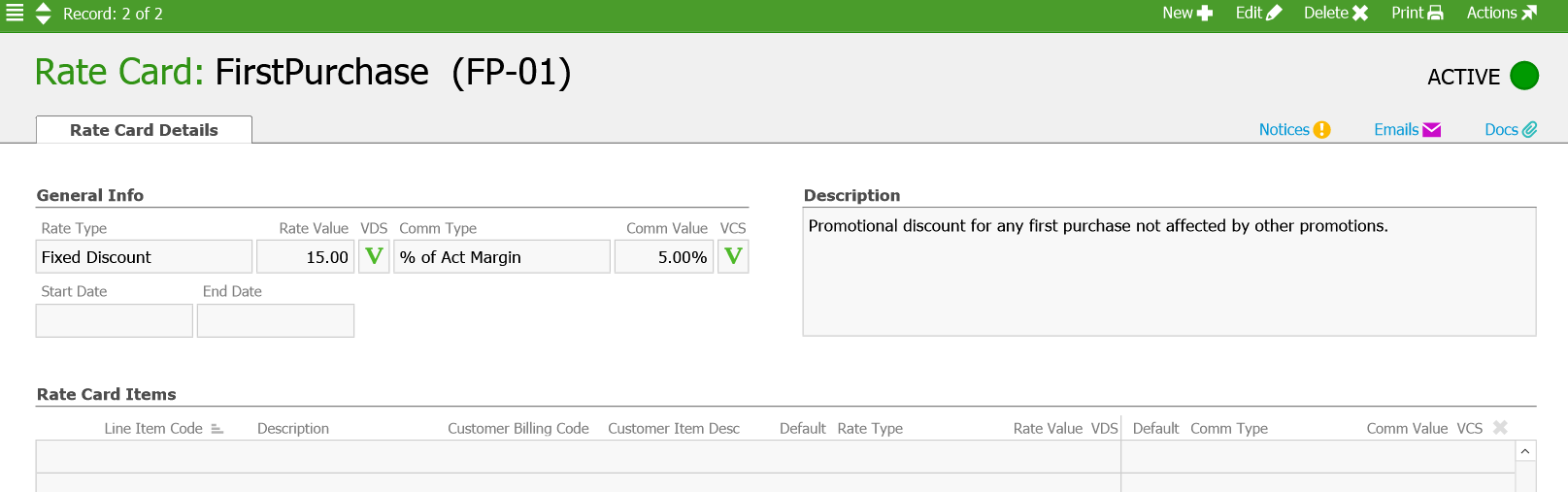Sort by Line Item Code icon
The image size is (1568, 492).
coord(217,429)
